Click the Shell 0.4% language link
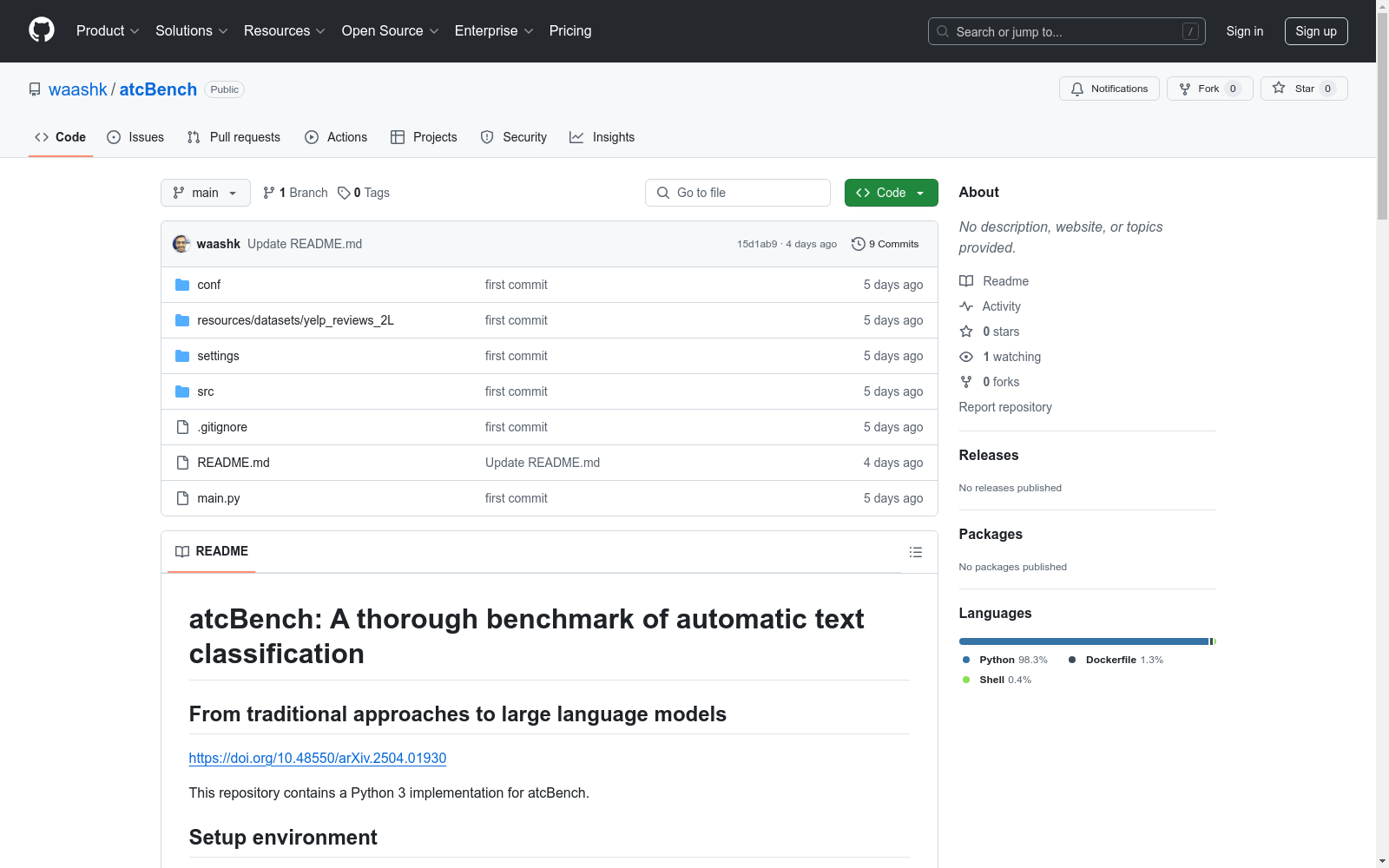Image resolution: width=1389 pixels, height=868 pixels. (997, 680)
